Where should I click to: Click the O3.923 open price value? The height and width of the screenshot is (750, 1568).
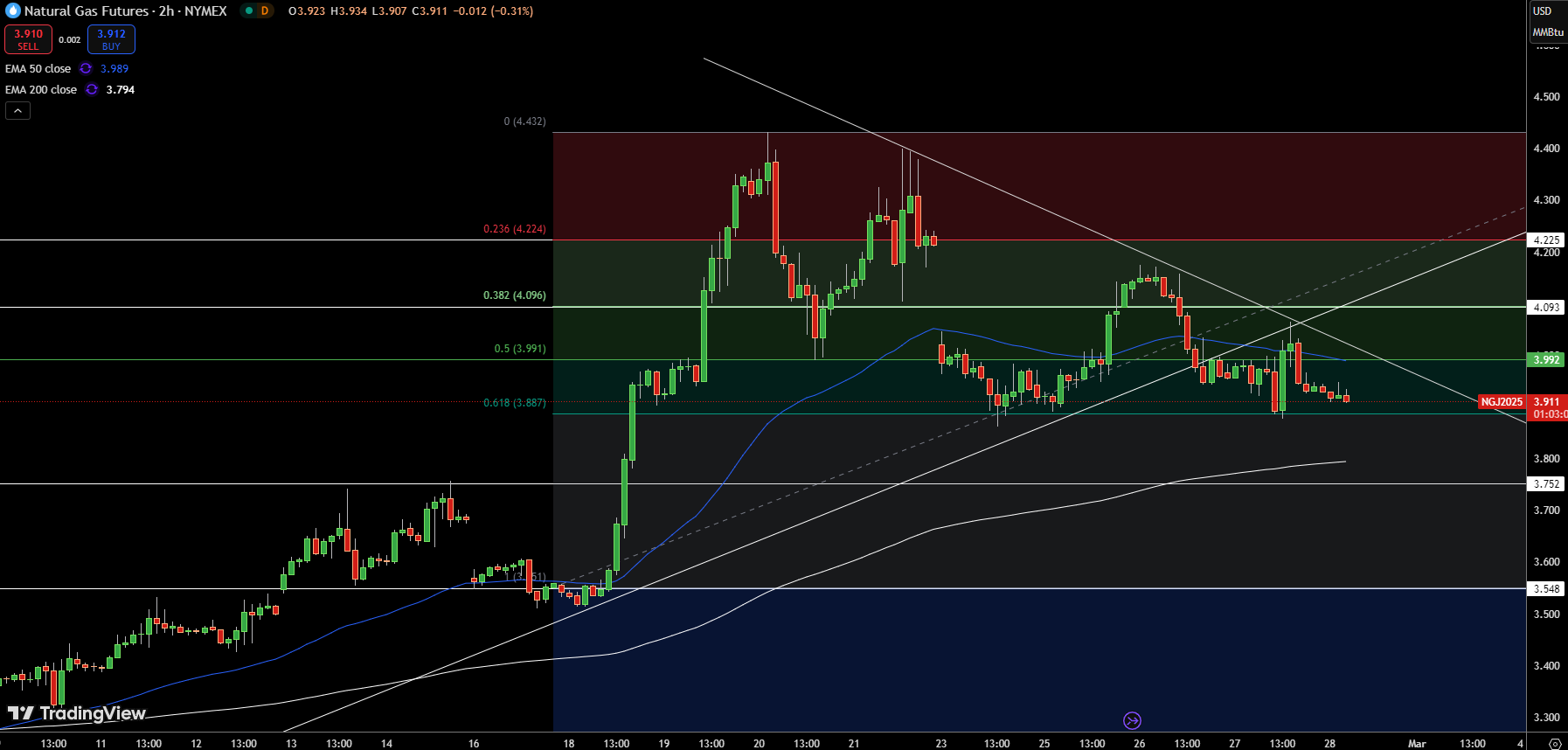point(307,10)
